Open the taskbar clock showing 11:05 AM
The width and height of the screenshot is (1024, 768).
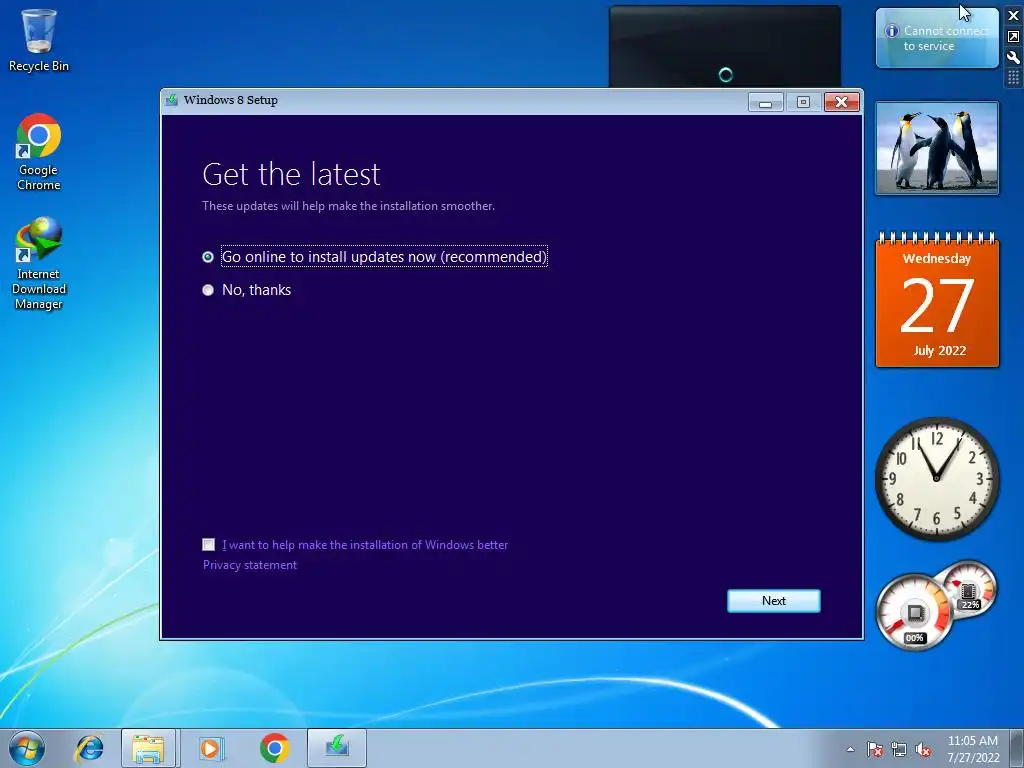click(973, 749)
